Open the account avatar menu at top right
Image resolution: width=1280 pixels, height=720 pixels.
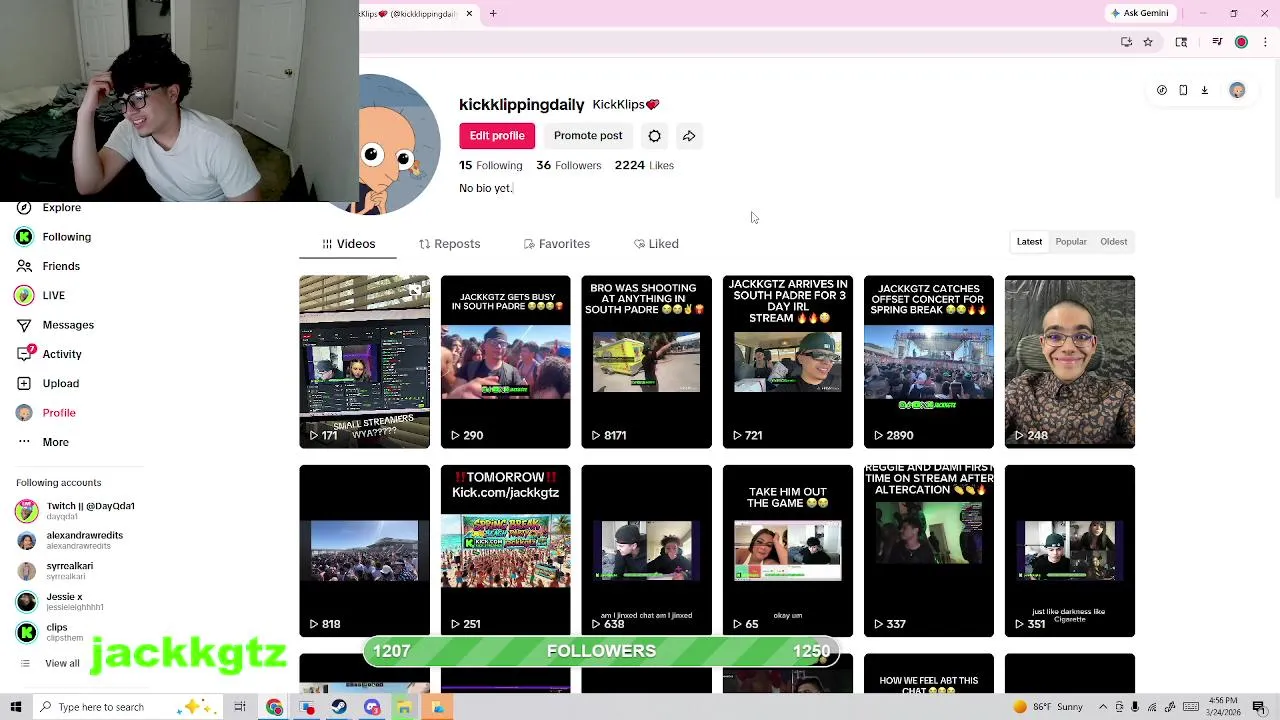pyautogui.click(x=1237, y=90)
